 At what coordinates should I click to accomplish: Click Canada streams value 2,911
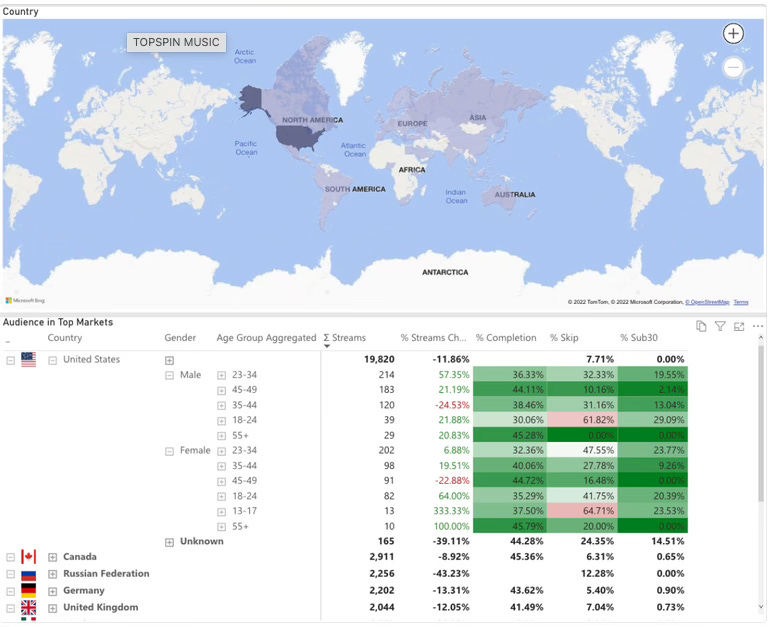[x=382, y=557]
